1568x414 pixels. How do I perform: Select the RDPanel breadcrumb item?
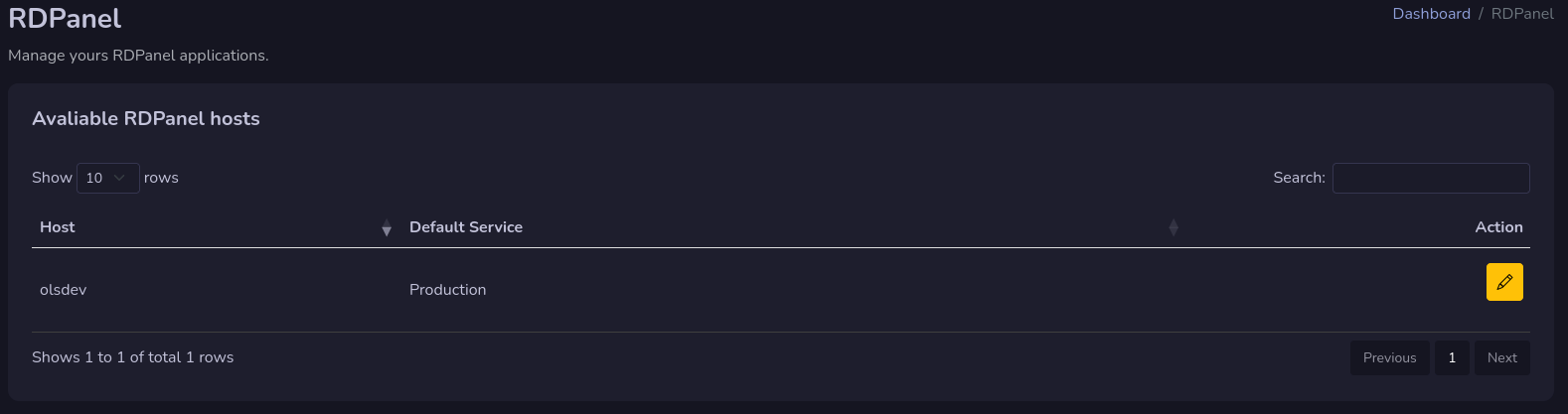(x=1522, y=14)
